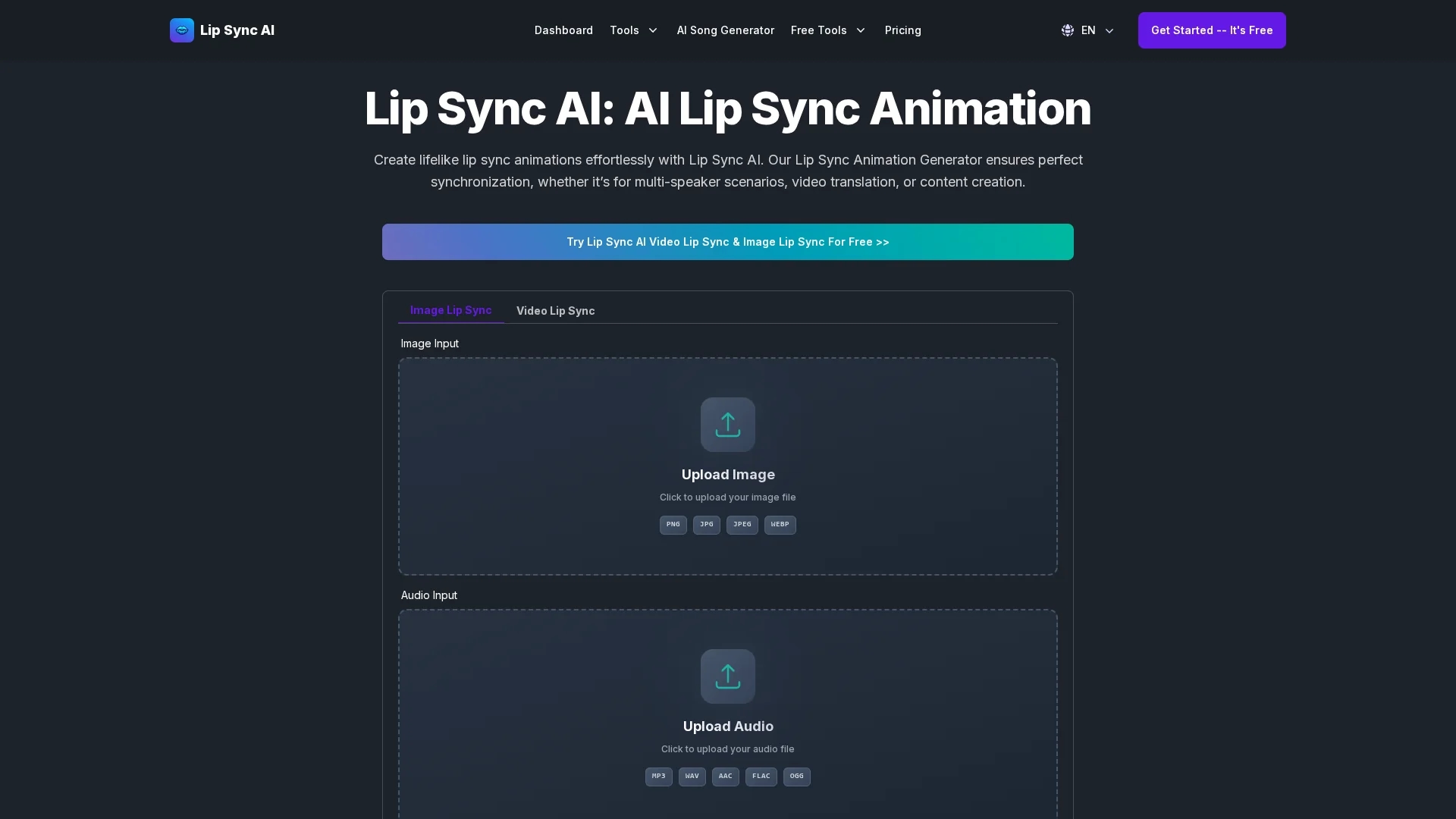
Task: Click the JPG format badge
Action: coord(707,525)
